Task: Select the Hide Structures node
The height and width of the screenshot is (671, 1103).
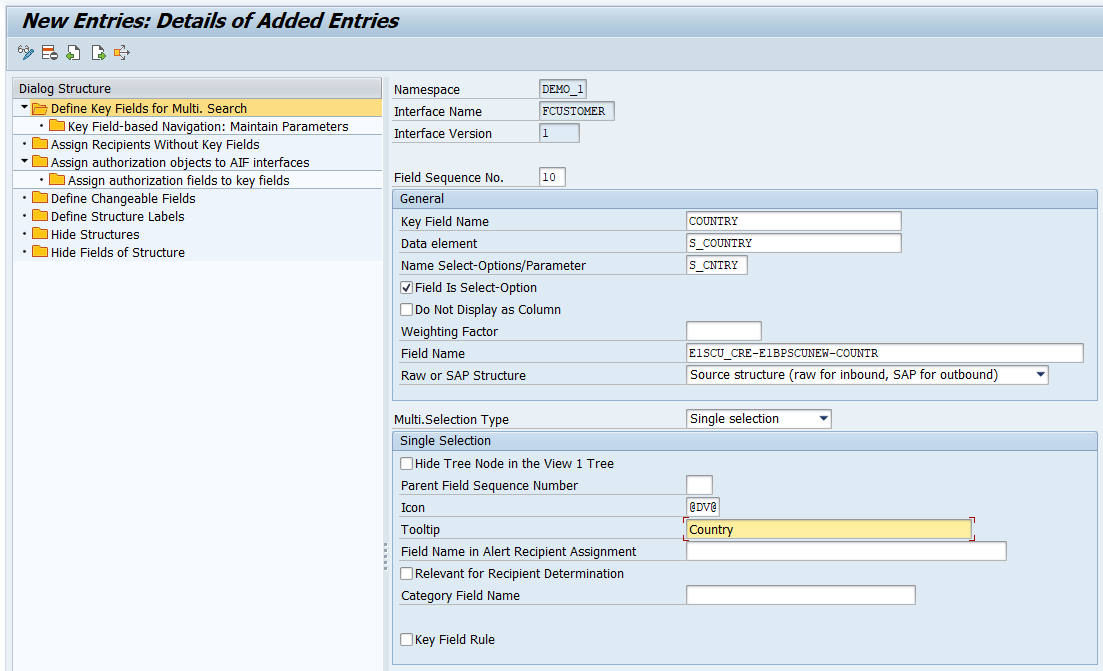Action: click(x=95, y=234)
